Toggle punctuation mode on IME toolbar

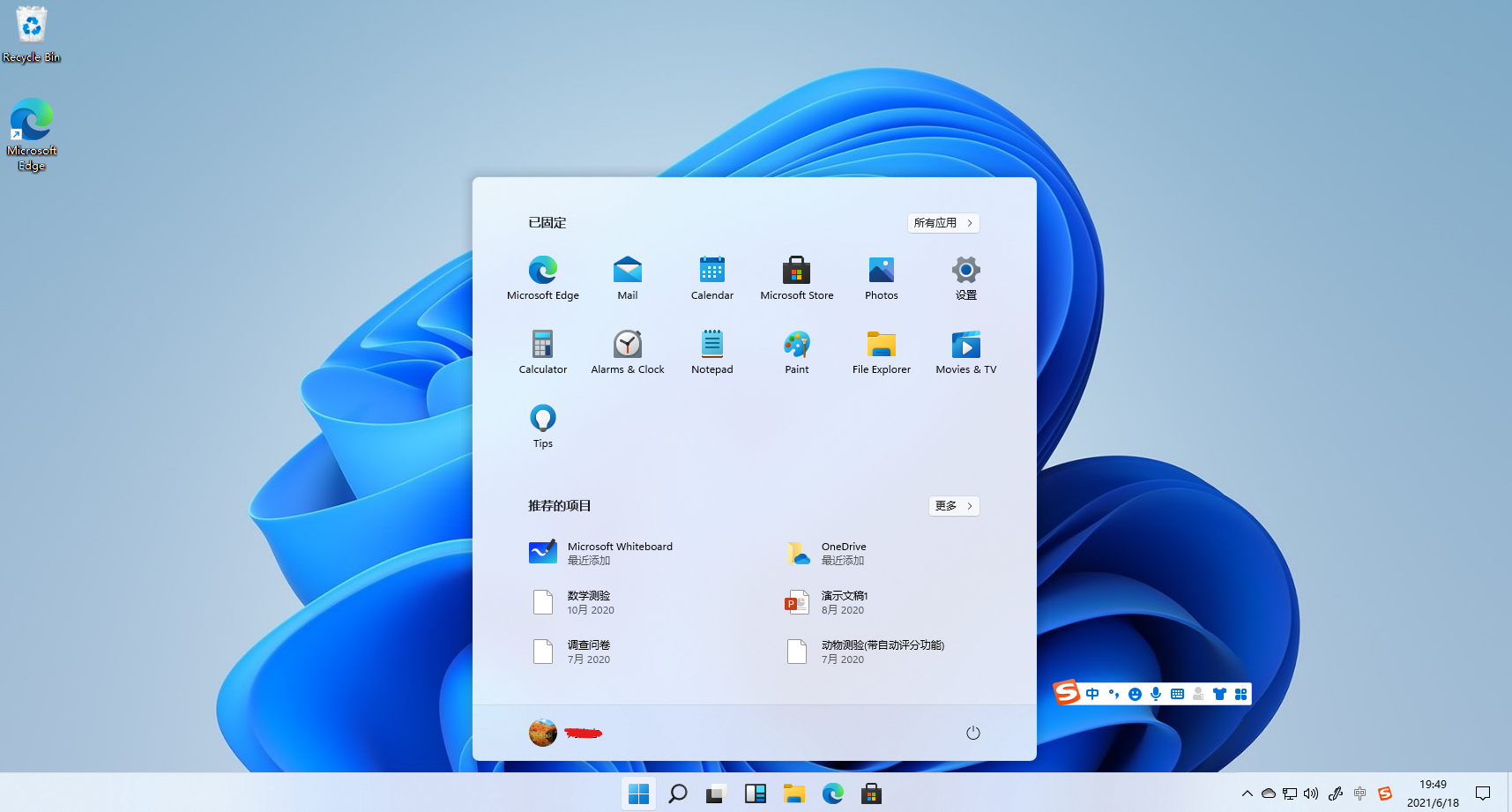(1114, 694)
